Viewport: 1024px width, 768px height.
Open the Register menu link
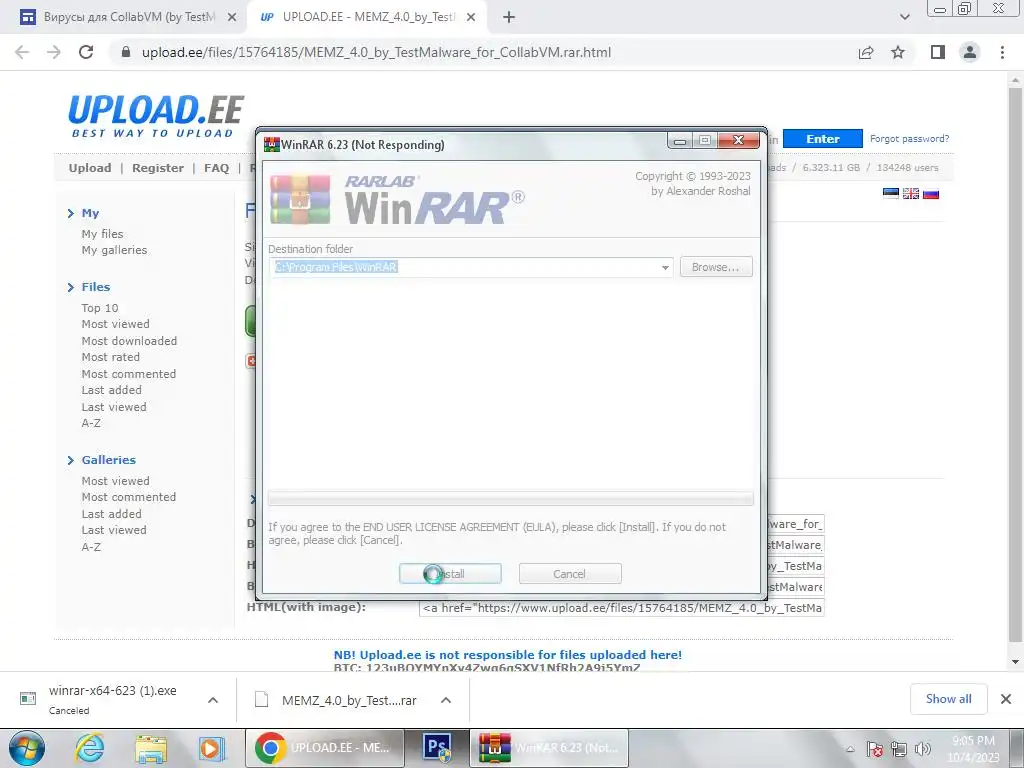pyautogui.click(x=158, y=168)
